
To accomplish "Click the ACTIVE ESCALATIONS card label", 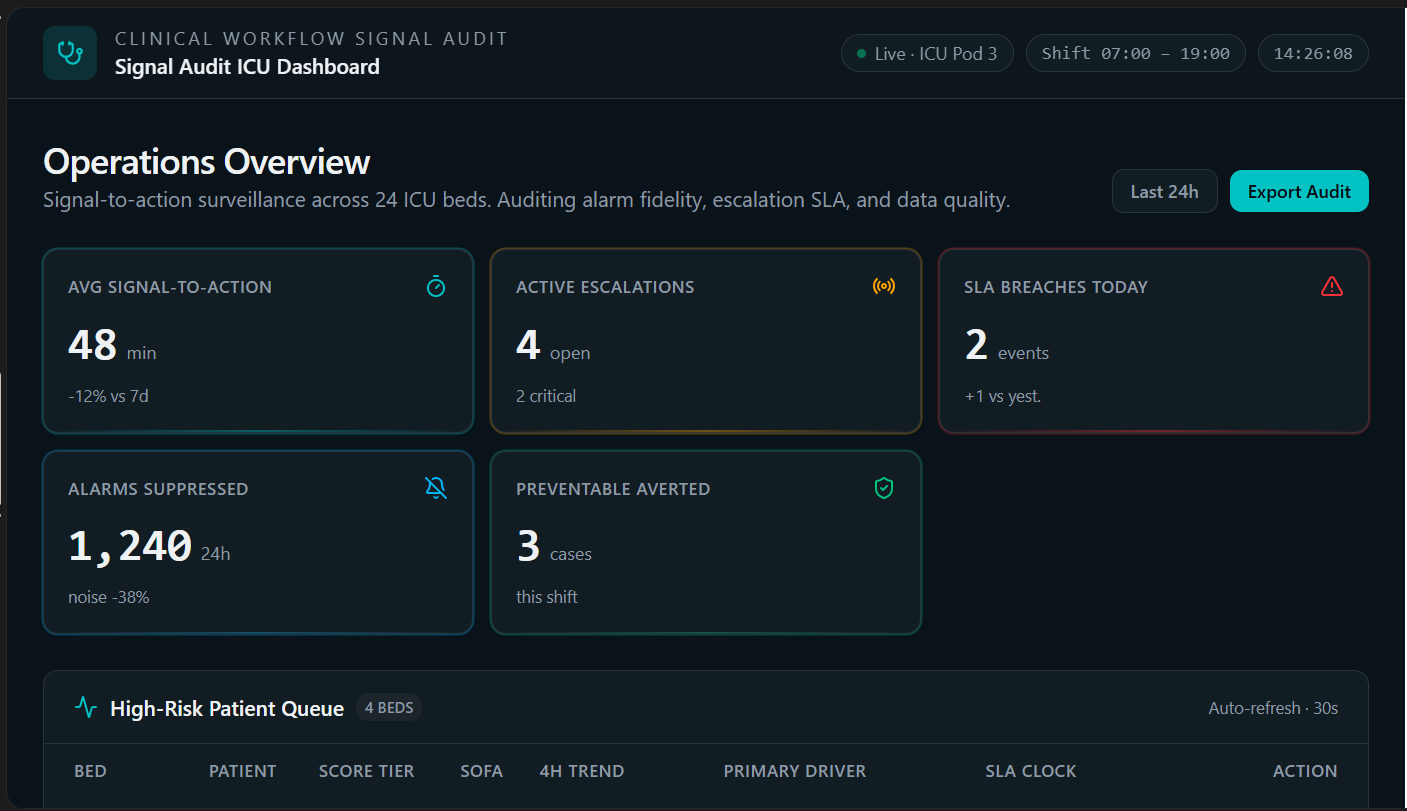I will (x=605, y=287).
